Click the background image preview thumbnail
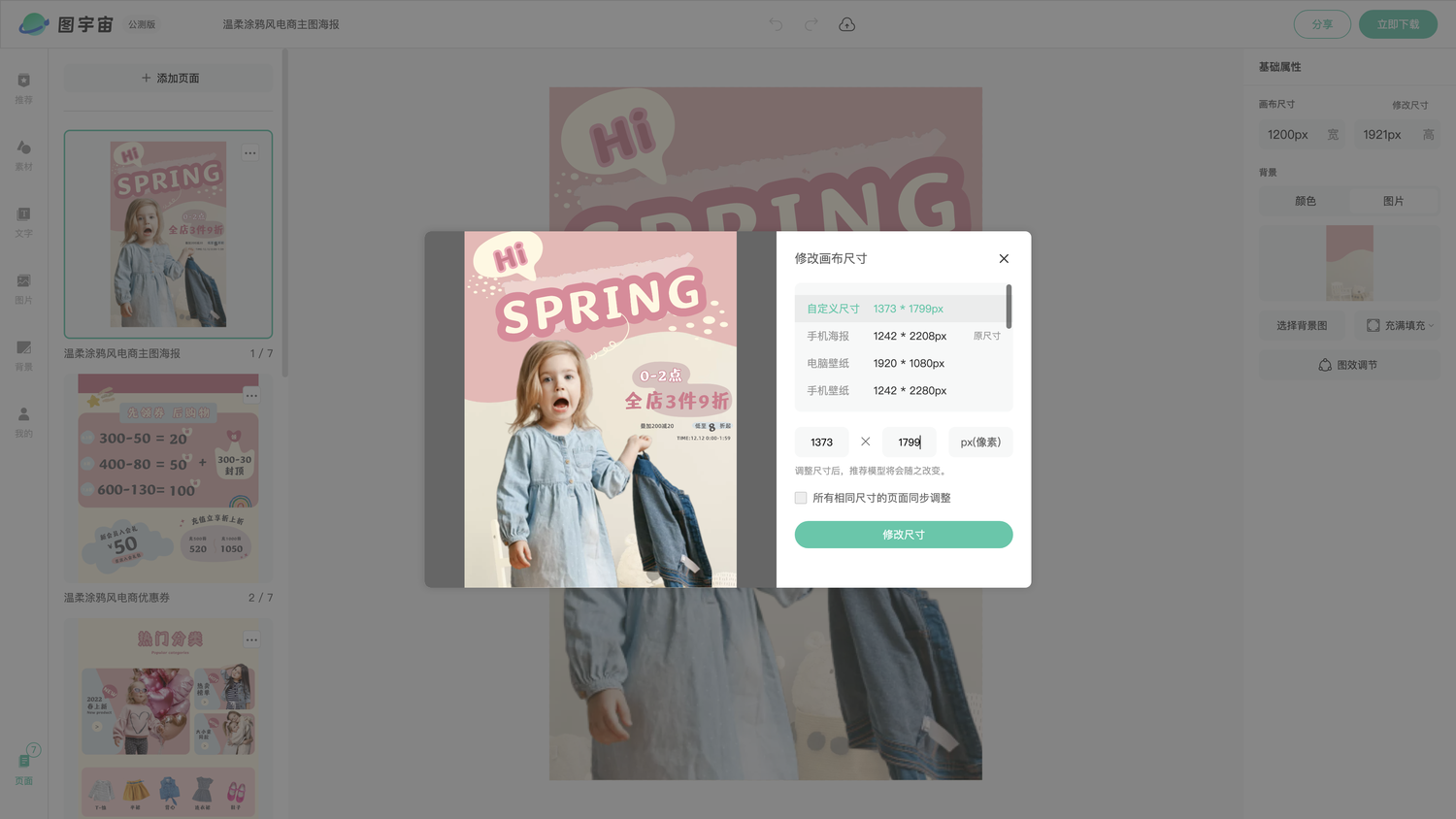This screenshot has width=1456, height=819. coord(1350,263)
